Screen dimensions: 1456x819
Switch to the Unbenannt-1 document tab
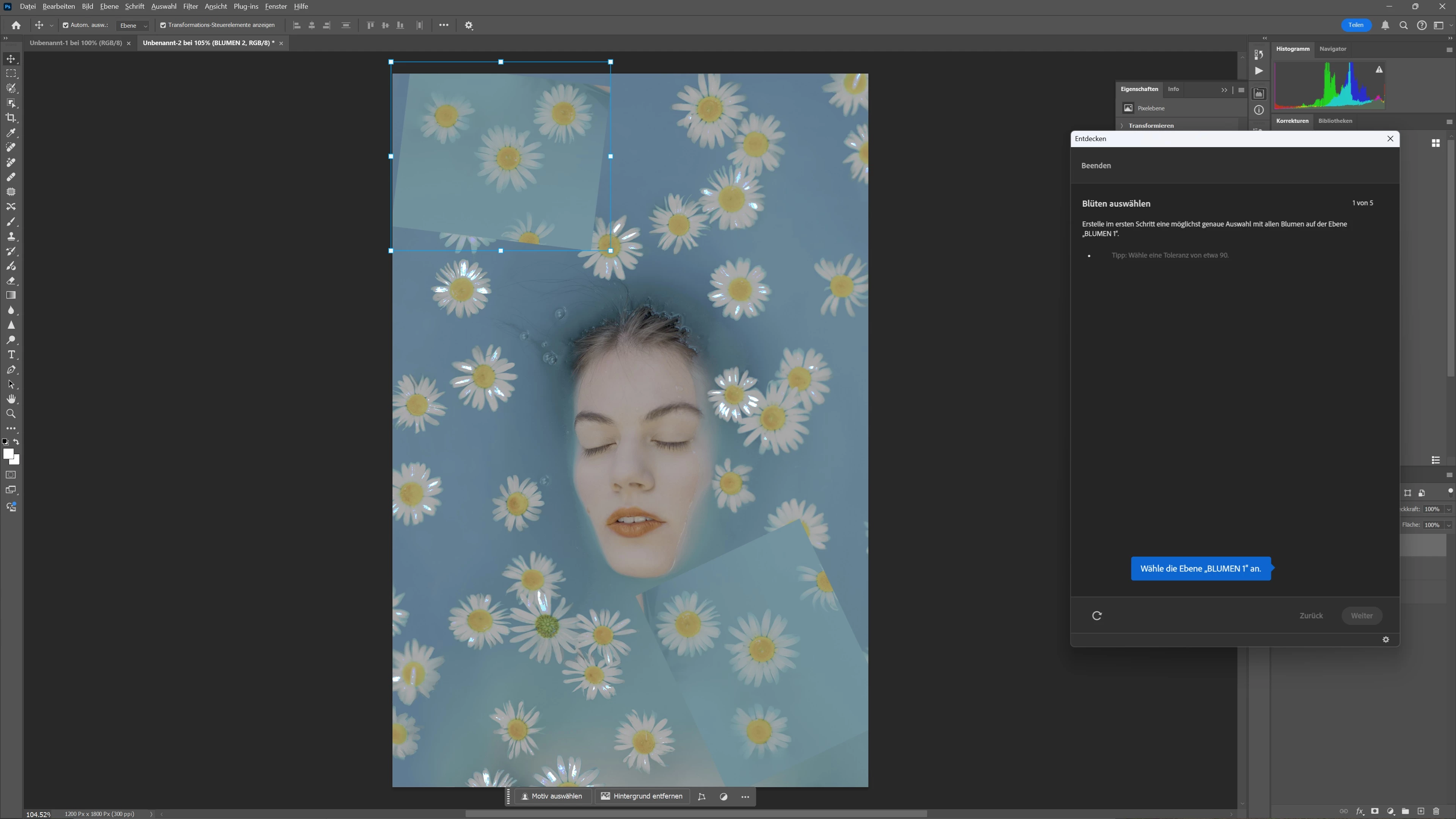coord(76,43)
